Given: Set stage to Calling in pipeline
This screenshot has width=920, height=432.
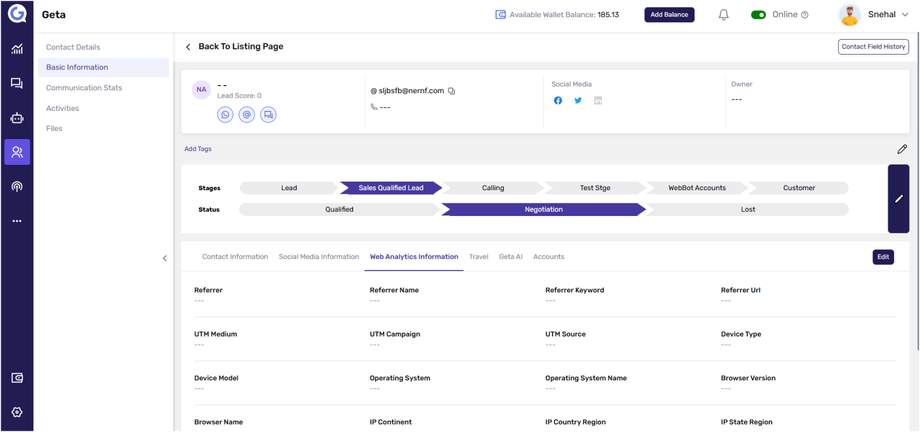Looking at the screenshot, I should pyautogui.click(x=493, y=188).
